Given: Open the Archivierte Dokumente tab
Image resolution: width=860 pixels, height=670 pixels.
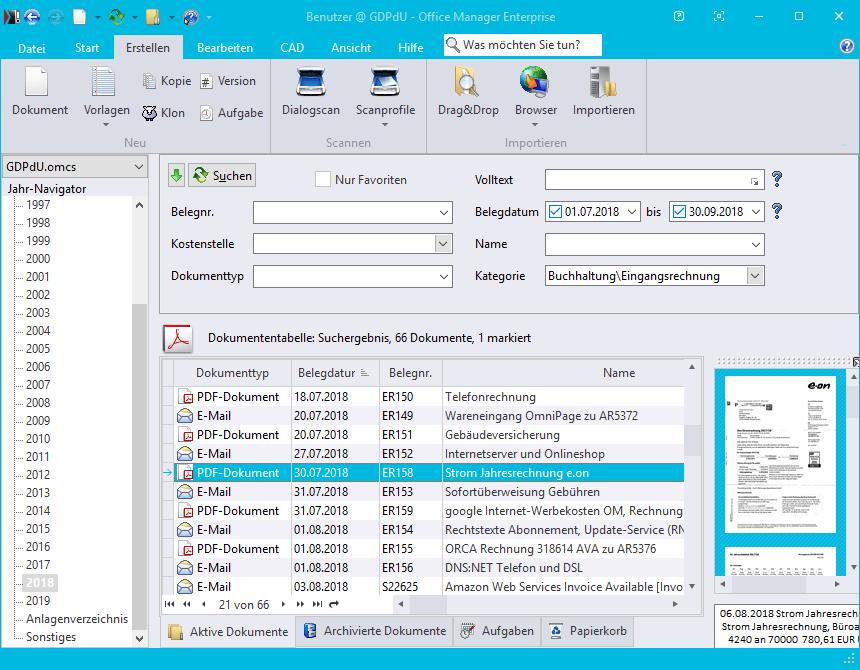Looking at the screenshot, I should pos(374,631).
